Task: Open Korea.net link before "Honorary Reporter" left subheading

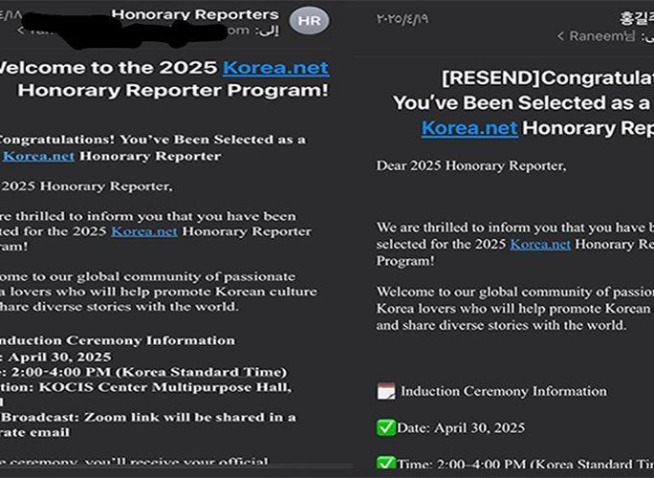Action: click(38, 156)
